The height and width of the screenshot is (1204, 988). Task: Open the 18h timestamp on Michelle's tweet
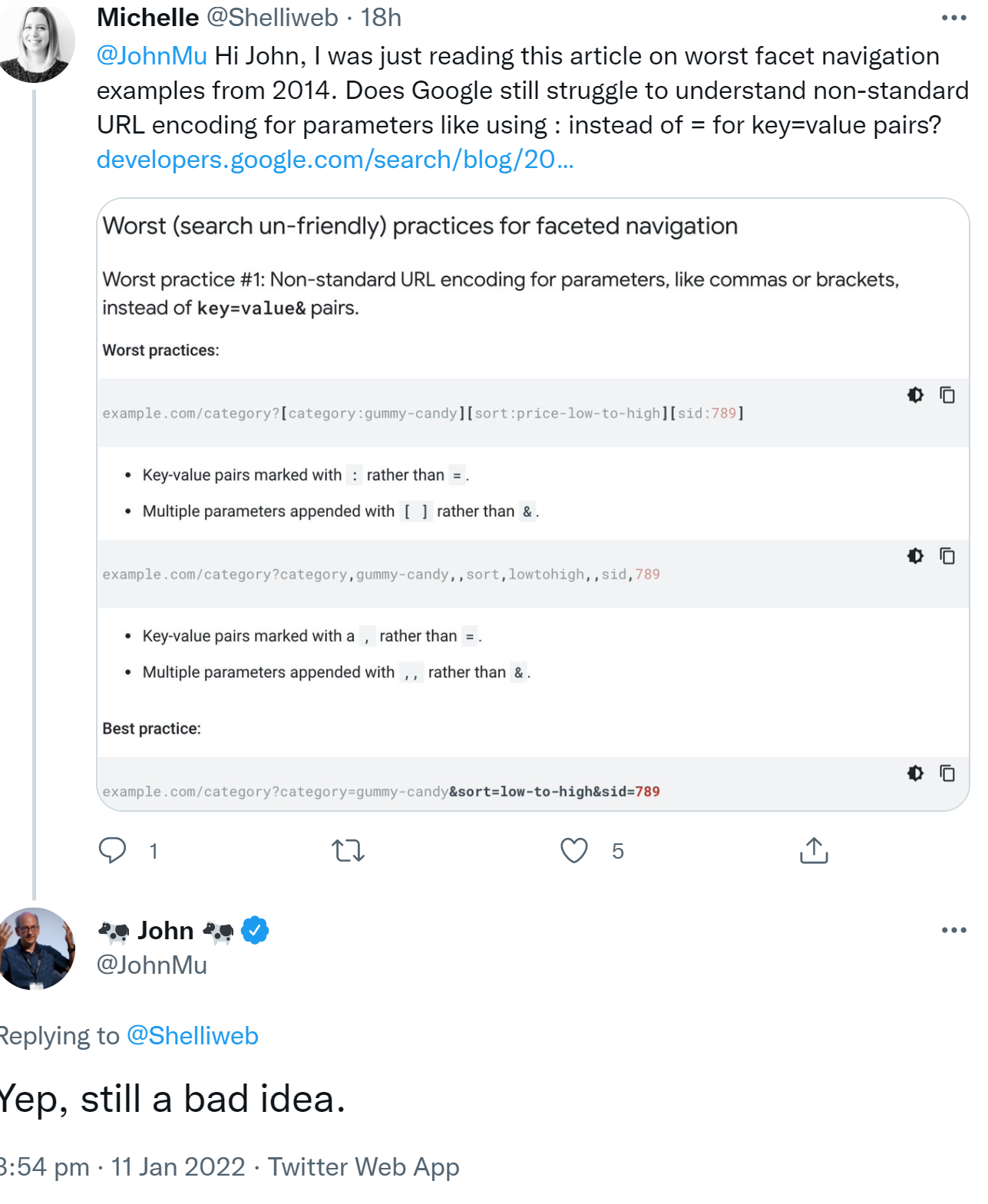[382, 17]
